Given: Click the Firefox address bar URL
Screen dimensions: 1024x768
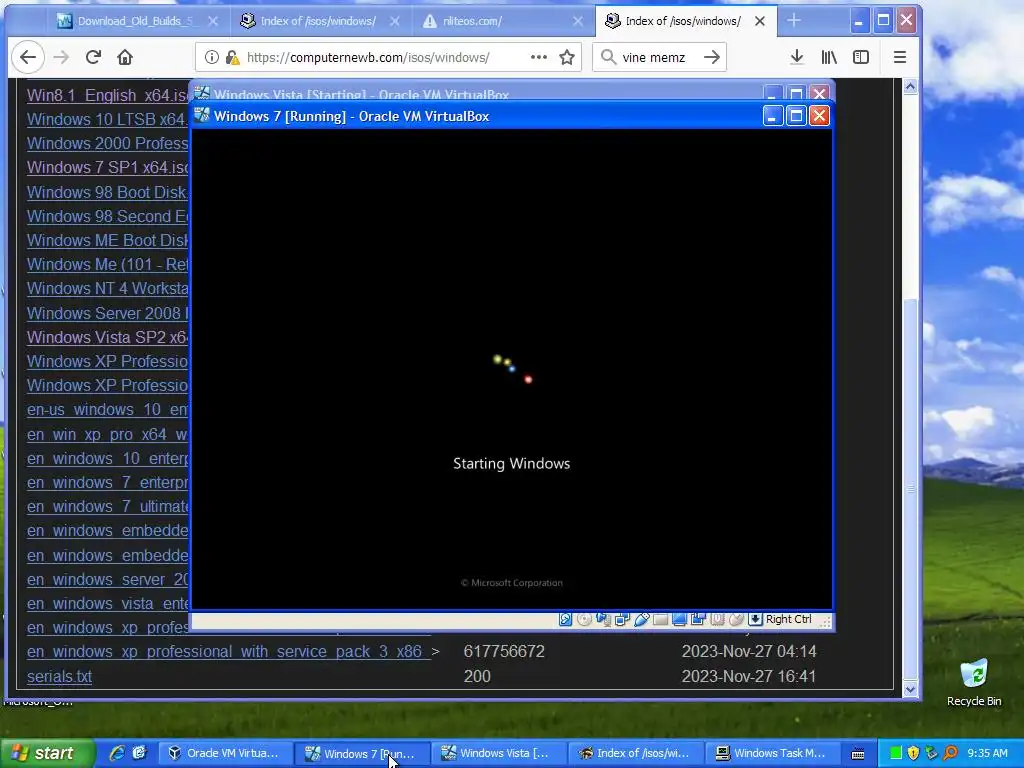Looking at the screenshot, I should [x=368, y=57].
